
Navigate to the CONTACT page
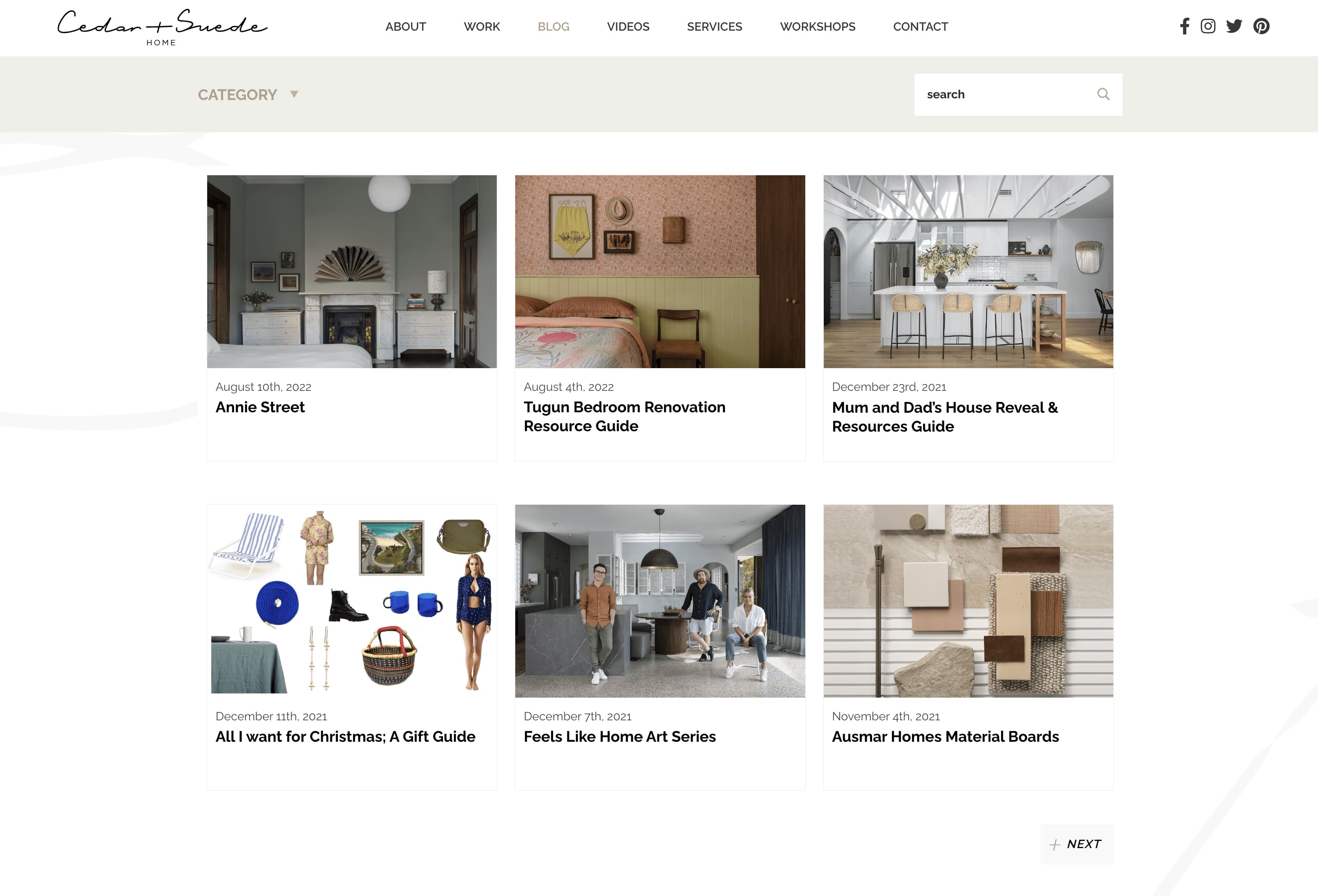tap(920, 26)
